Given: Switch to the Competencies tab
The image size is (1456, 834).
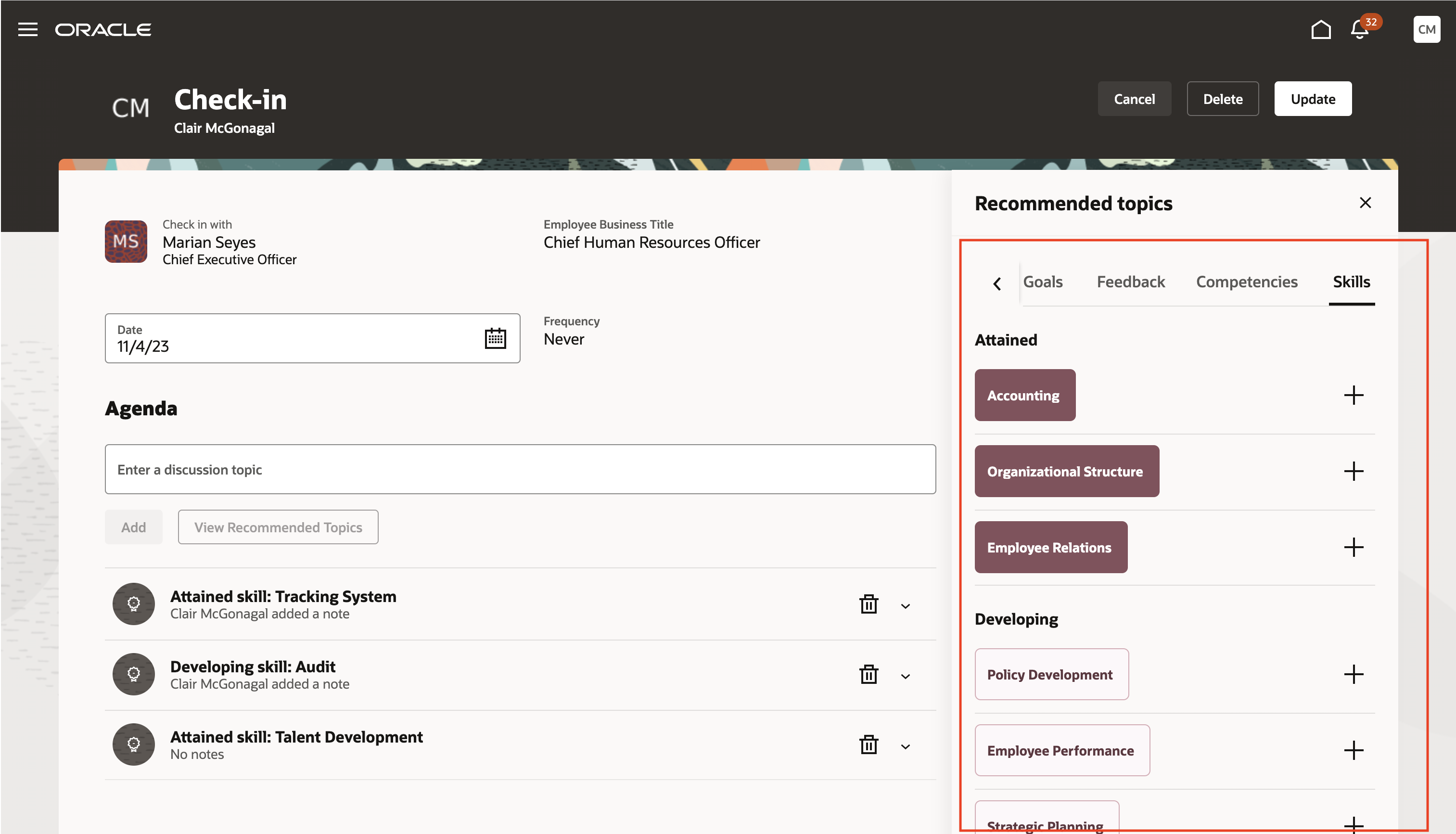Looking at the screenshot, I should [x=1246, y=282].
